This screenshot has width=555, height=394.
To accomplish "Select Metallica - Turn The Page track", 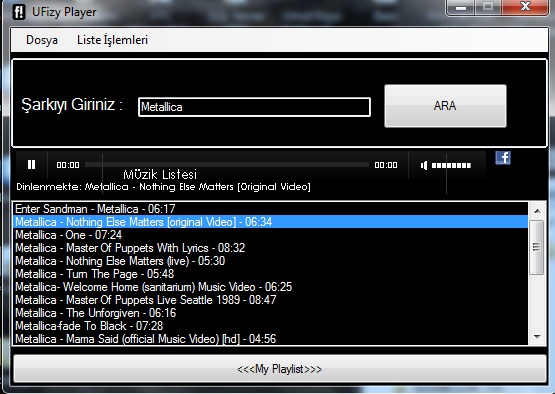I will (270, 274).
